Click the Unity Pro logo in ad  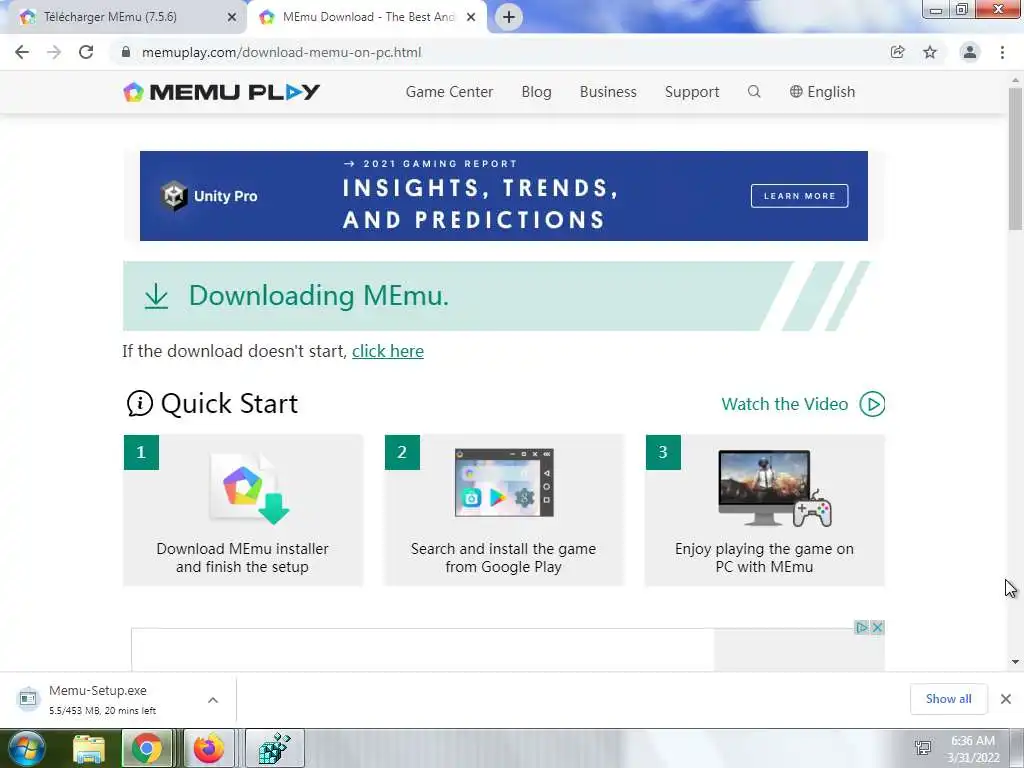click(209, 196)
